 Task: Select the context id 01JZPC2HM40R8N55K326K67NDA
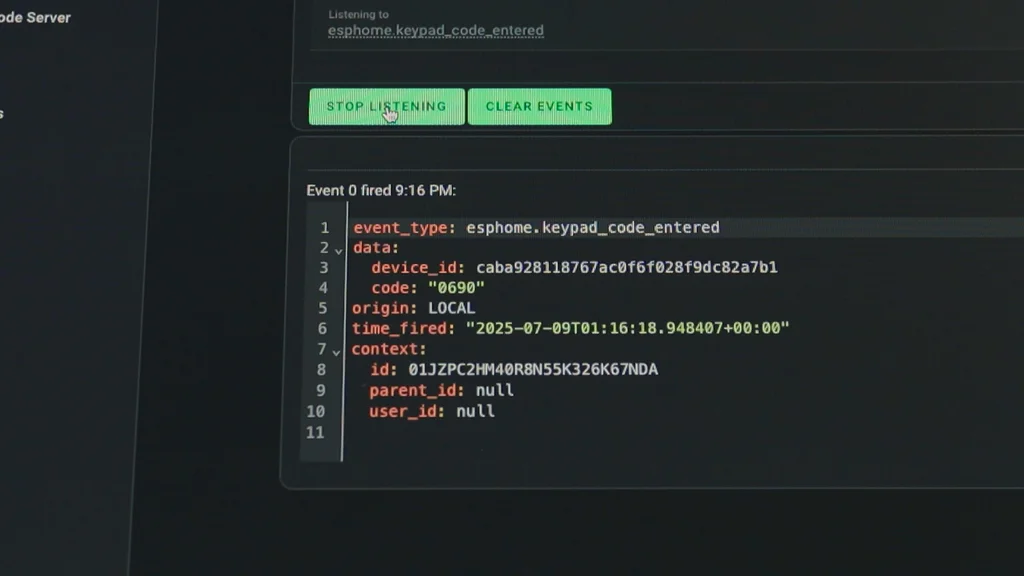click(x=533, y=370)
